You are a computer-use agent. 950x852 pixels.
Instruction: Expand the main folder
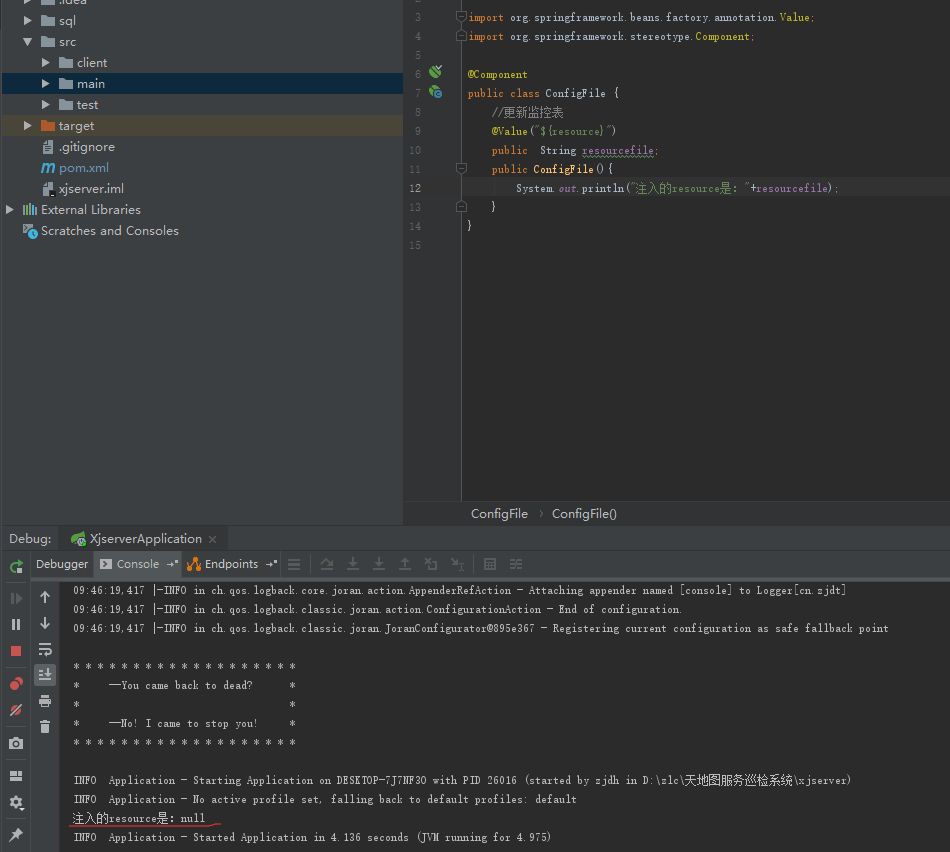[46, 84]
